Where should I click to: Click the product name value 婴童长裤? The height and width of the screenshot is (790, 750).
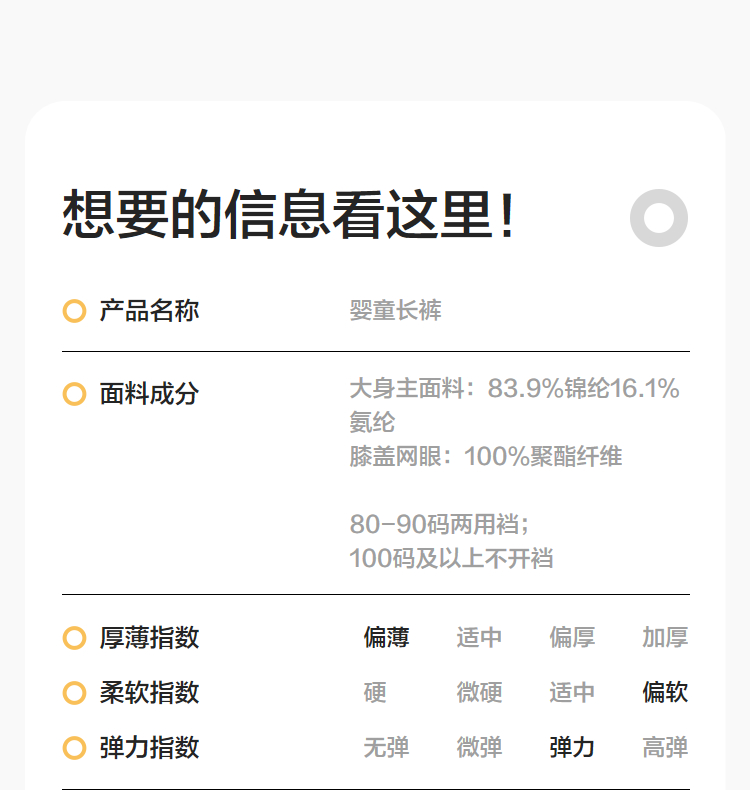pos(395,311)
